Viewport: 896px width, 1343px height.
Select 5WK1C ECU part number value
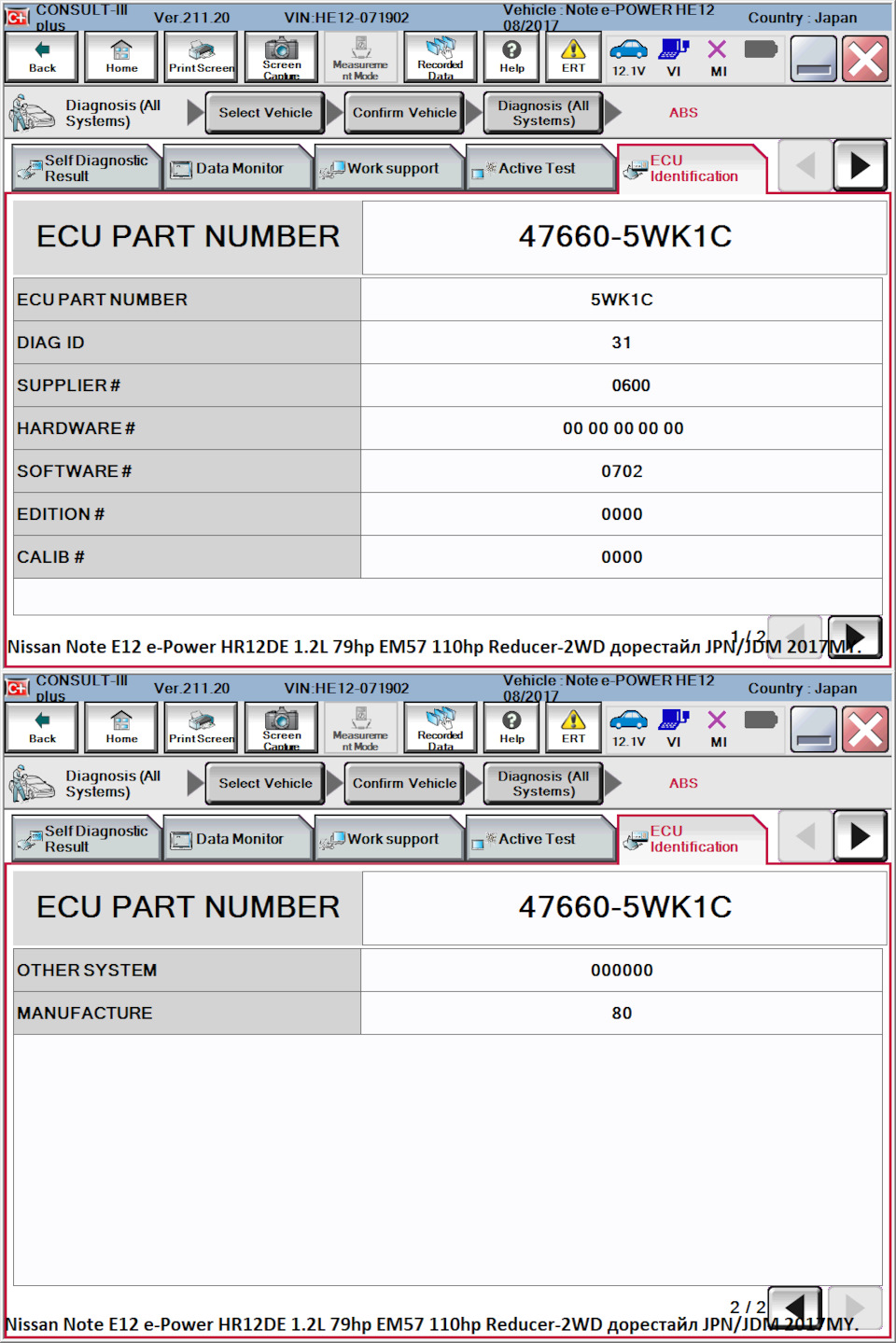622,300
